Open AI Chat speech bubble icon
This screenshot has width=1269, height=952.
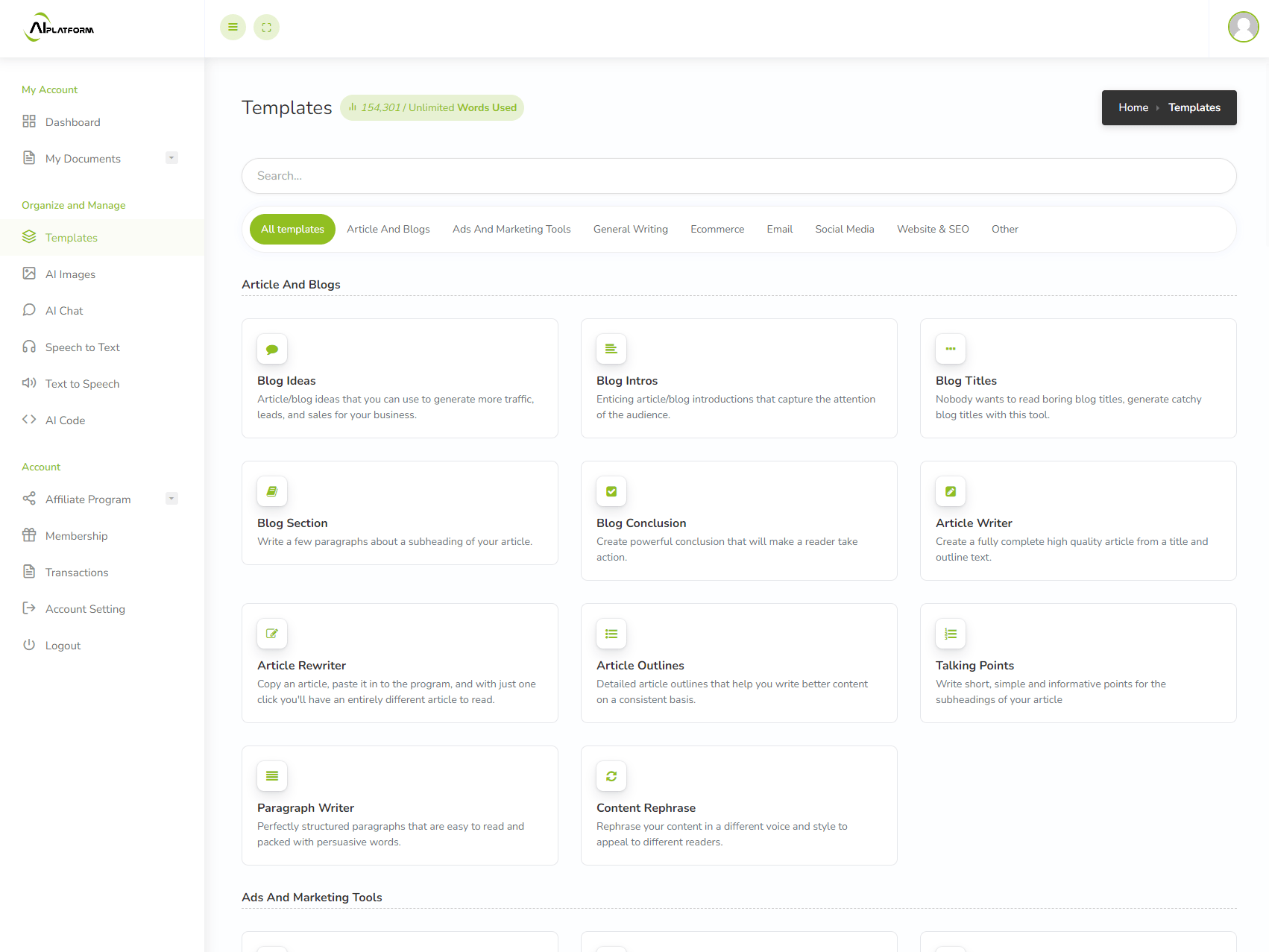[x=29, y=310]
